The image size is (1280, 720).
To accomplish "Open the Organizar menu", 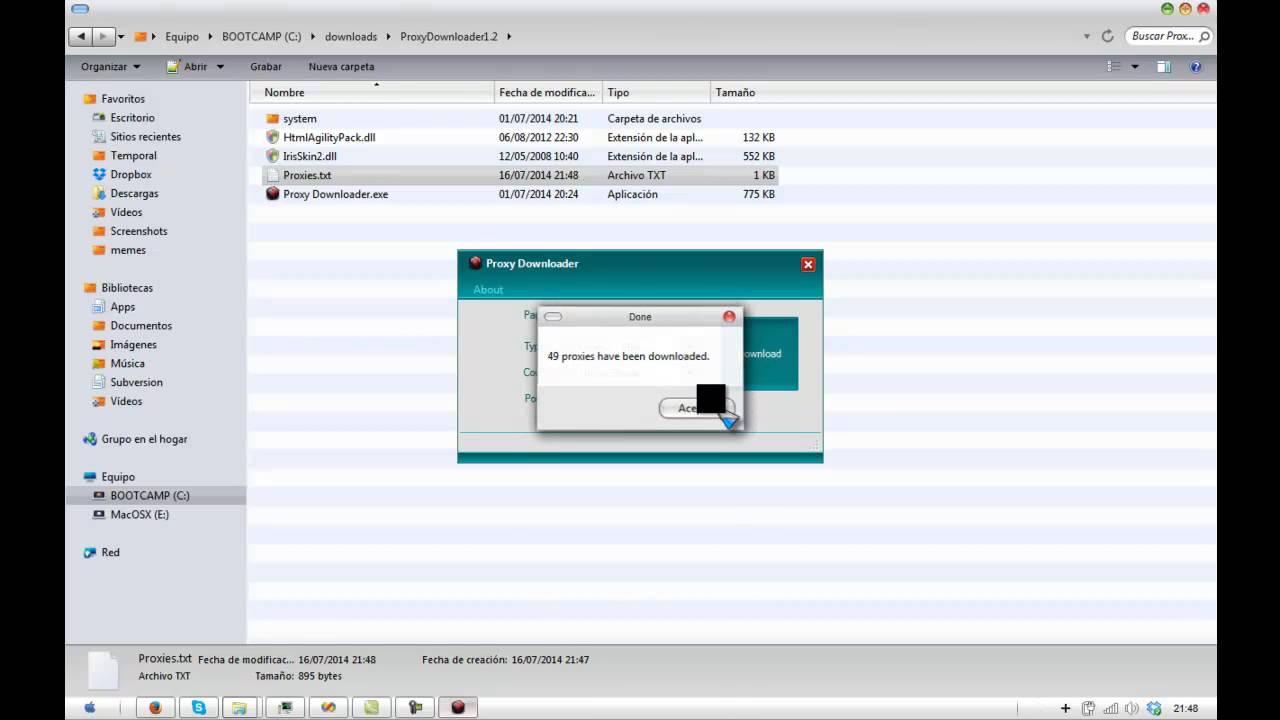I will (111, 67).
